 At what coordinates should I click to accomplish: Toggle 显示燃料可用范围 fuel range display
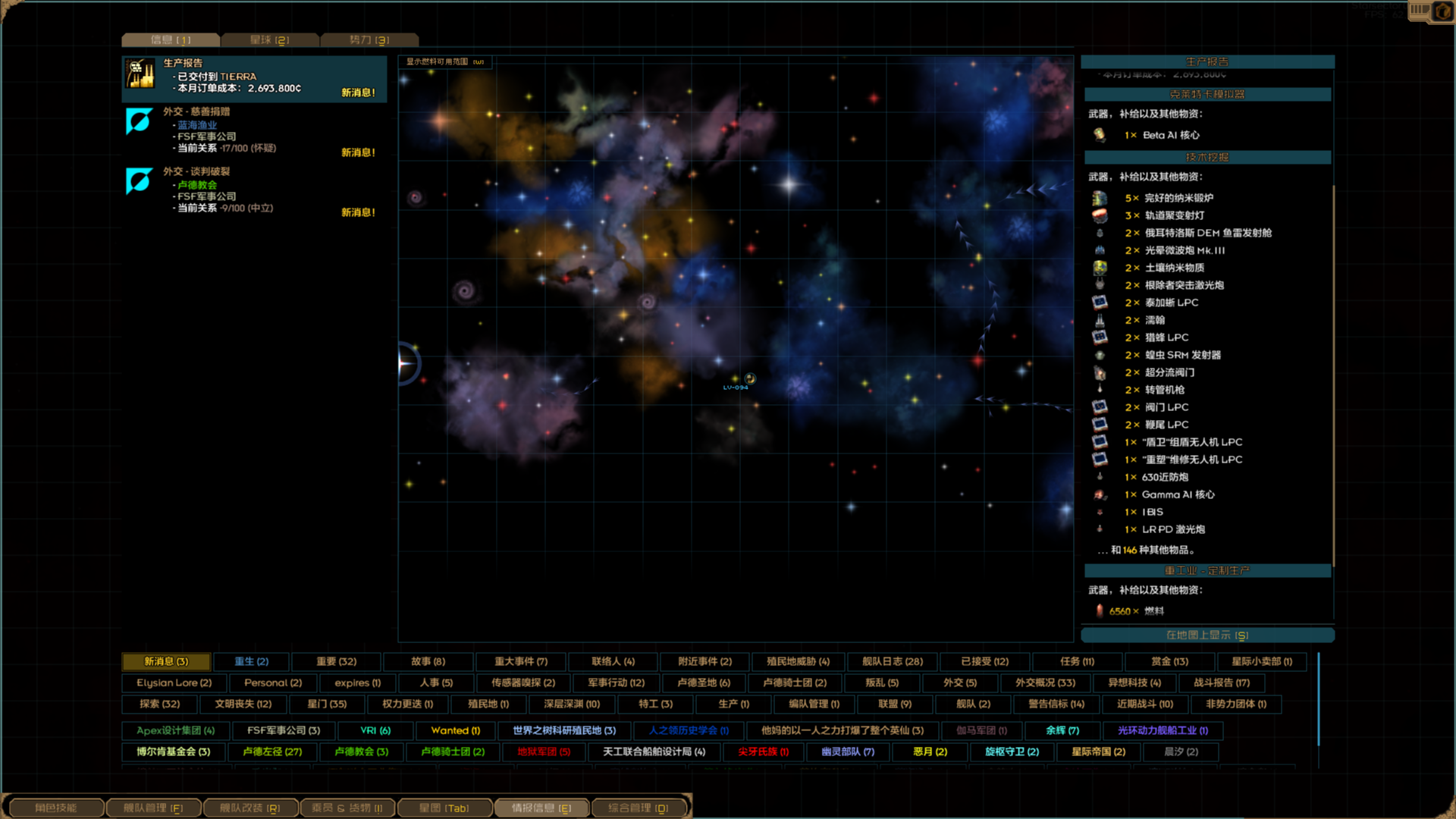pyautogui.click(x=444, y=61)
